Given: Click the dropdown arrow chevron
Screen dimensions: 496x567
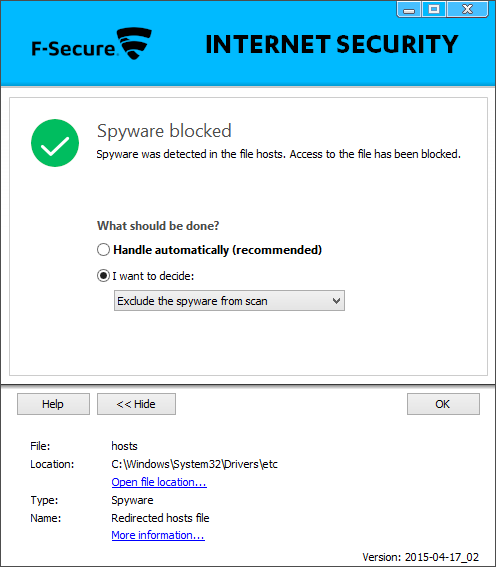Looking at the screenshot, I should (336, 300).
